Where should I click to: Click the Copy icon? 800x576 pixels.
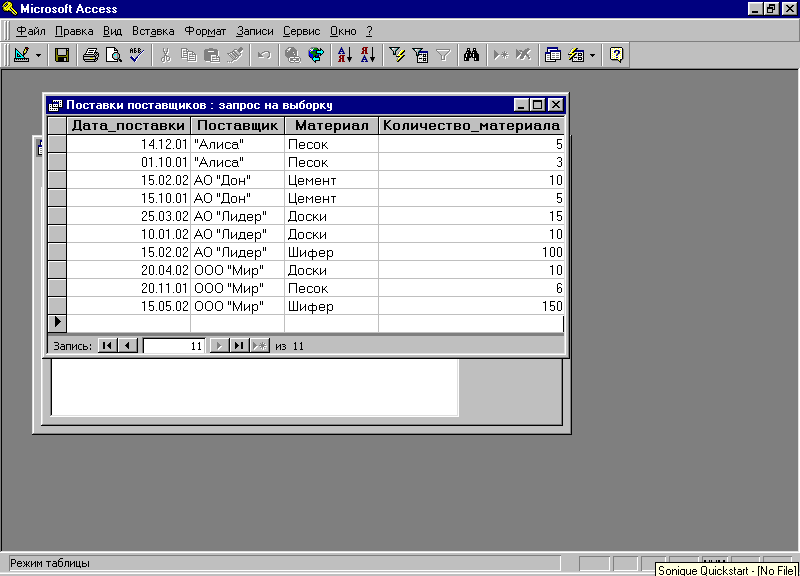pyautogui.click(x=188, y=55)
